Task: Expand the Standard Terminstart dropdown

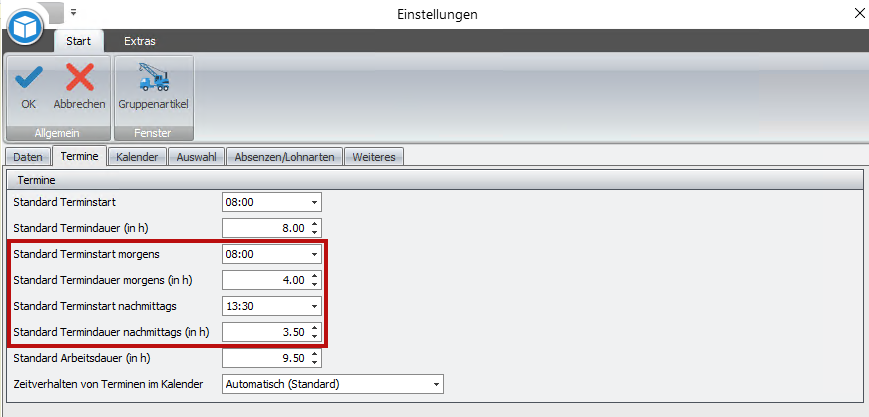Action: [315, 202]
